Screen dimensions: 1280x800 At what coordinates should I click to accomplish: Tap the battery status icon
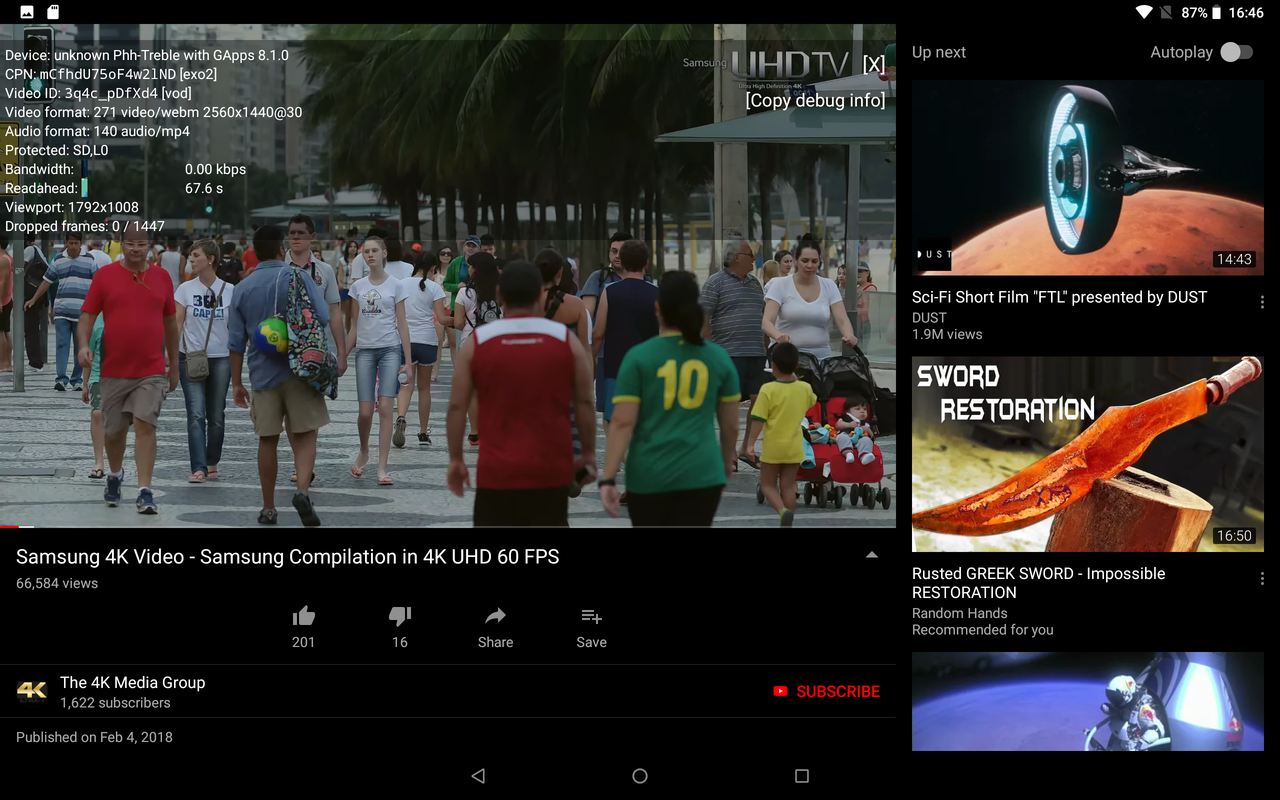[1216, 13]
